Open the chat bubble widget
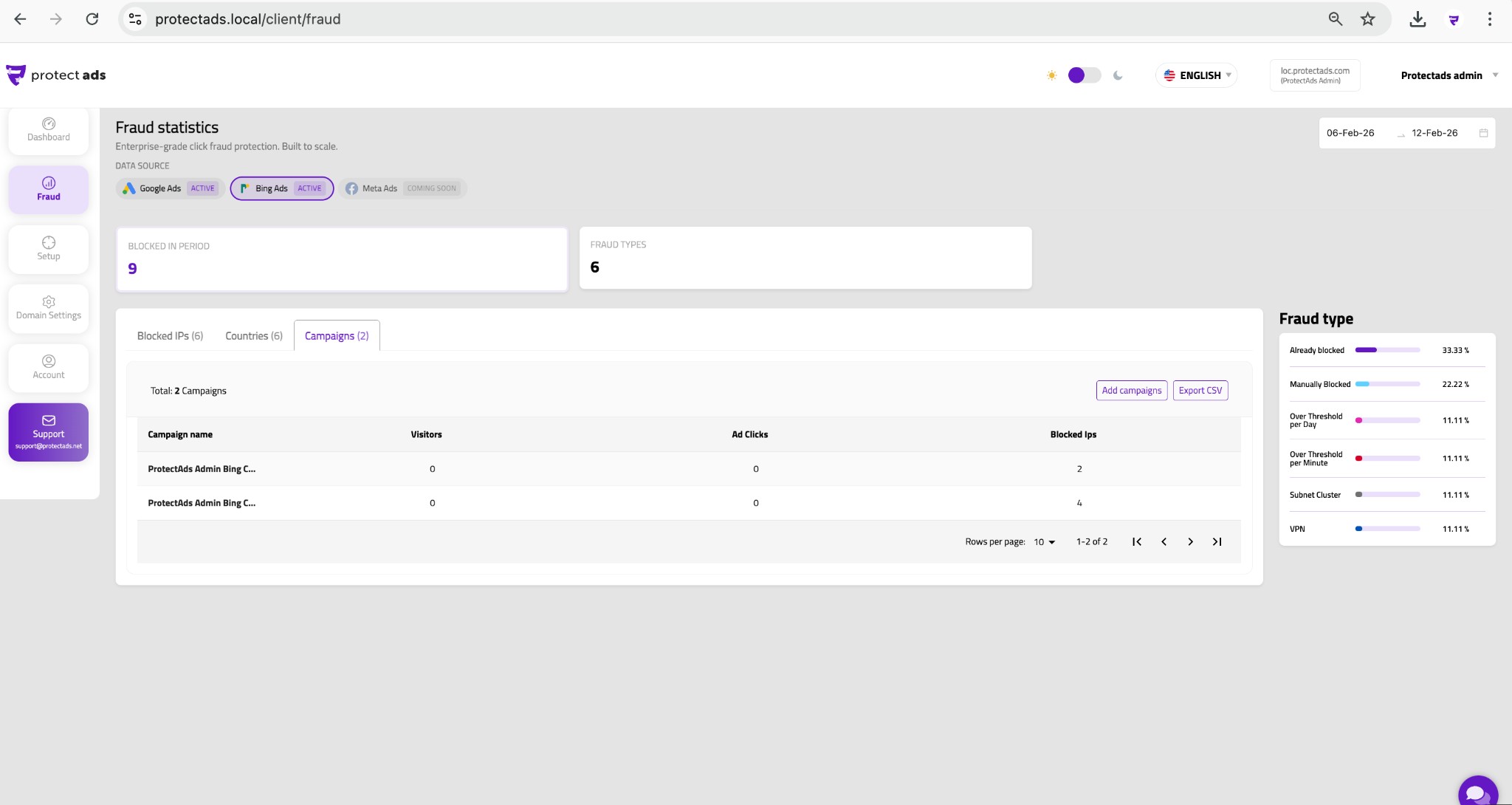The height and width of the screenshot is (805, 1512). pos(1477,794)
